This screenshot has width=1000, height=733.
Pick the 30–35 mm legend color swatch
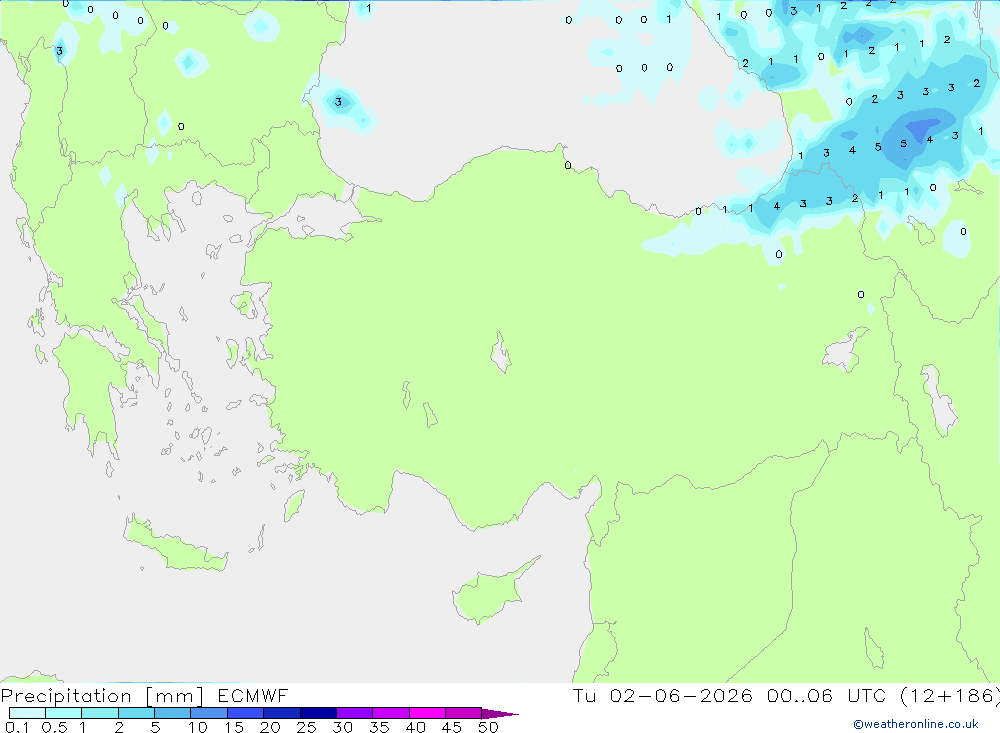(355, 713)
